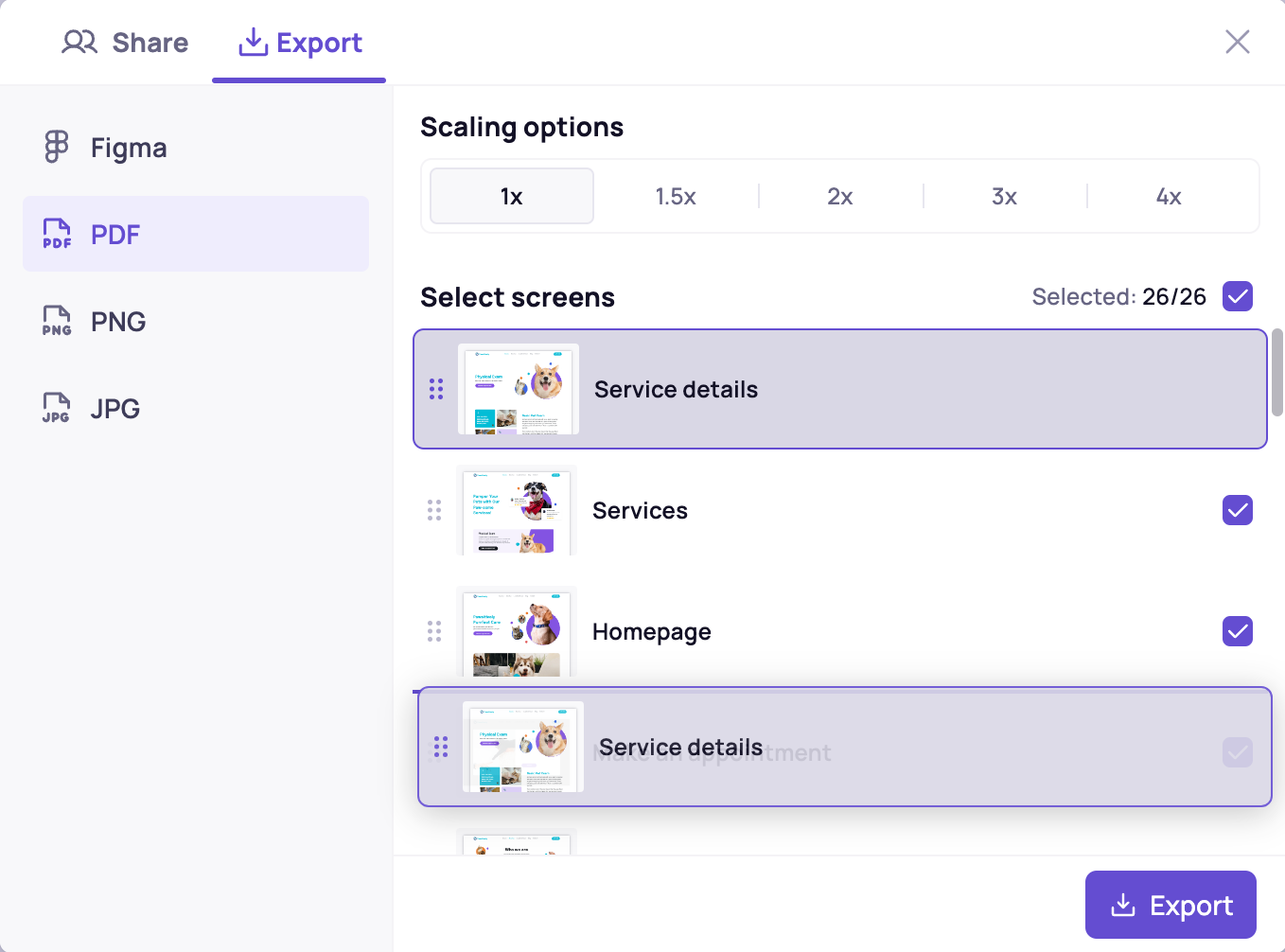
Task: Click the Share people icon
Action: point(79,42)
